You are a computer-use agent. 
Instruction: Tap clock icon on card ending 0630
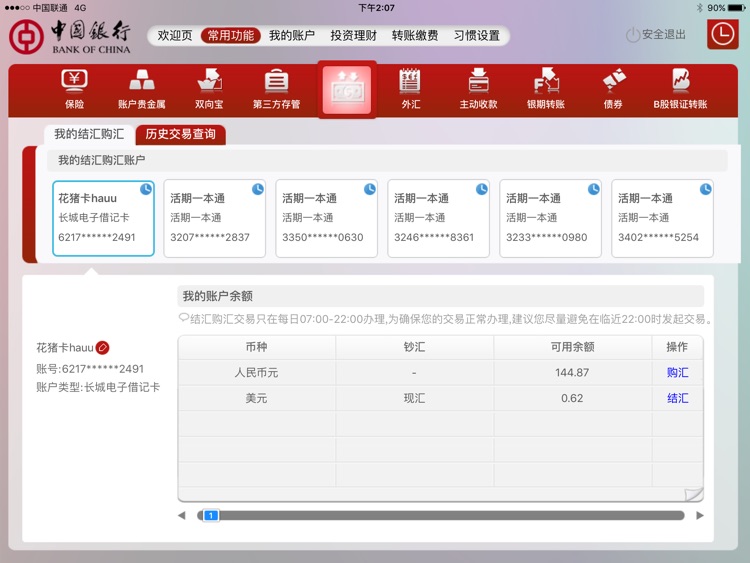pyautogui.click(x=370, y=189)
